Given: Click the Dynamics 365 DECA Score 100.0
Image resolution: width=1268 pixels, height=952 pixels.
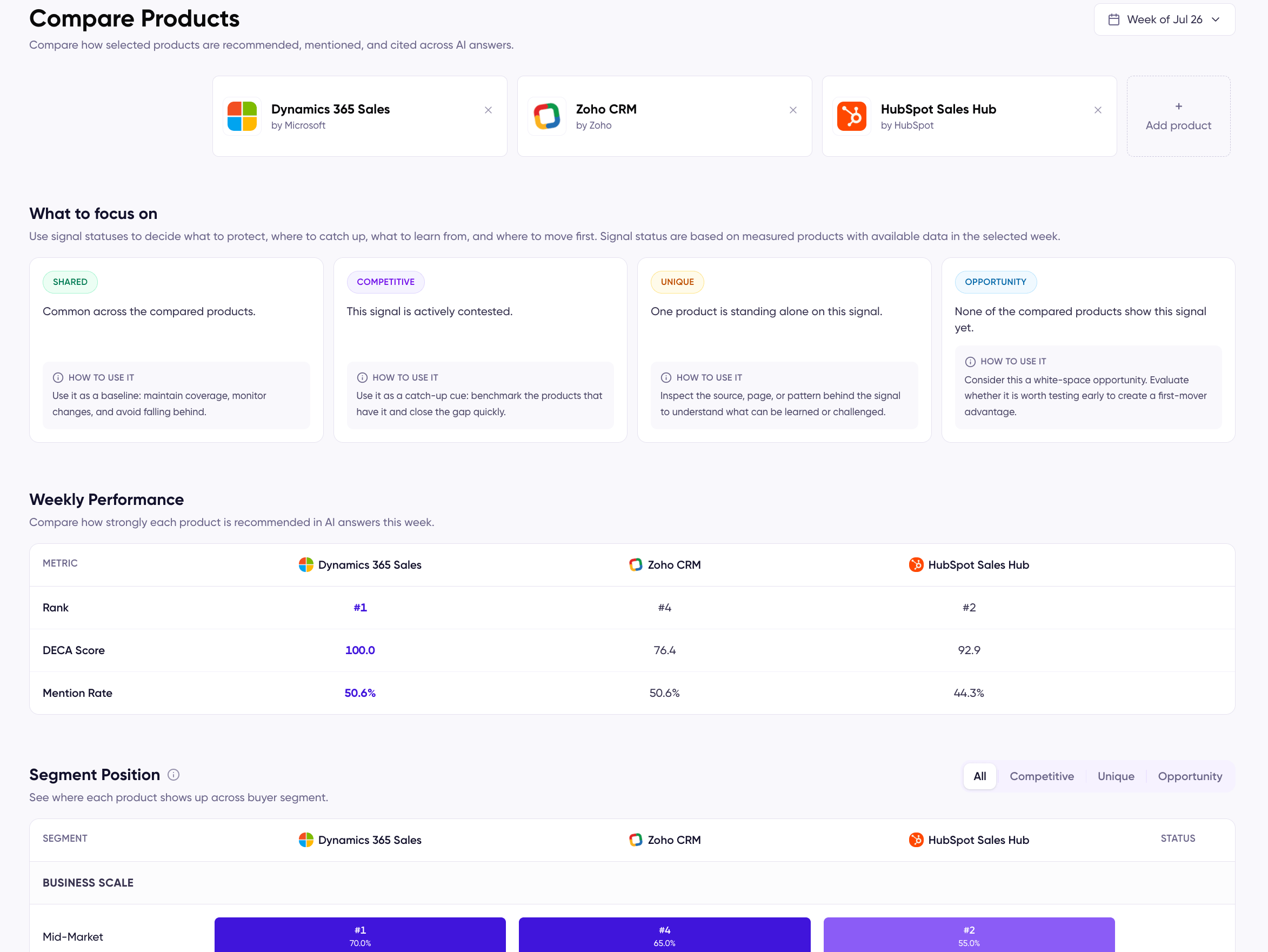Looking at the screenshot, I should tap(360, 650).
